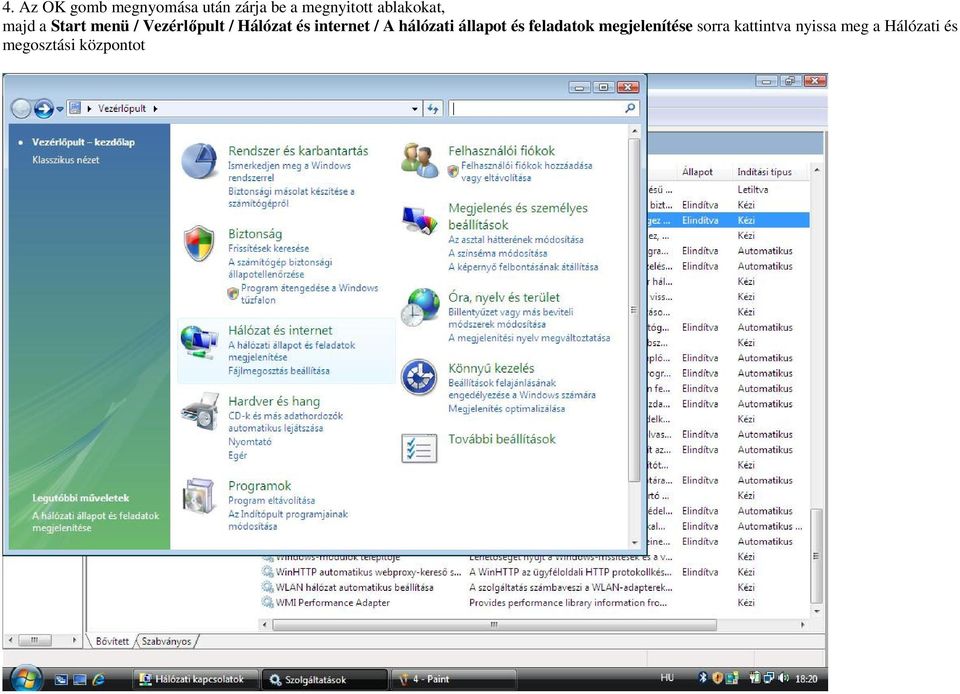Screen dimensions: 960x694
Task: Click the Hálózat és internet icon
Action: tap(199, 343)
